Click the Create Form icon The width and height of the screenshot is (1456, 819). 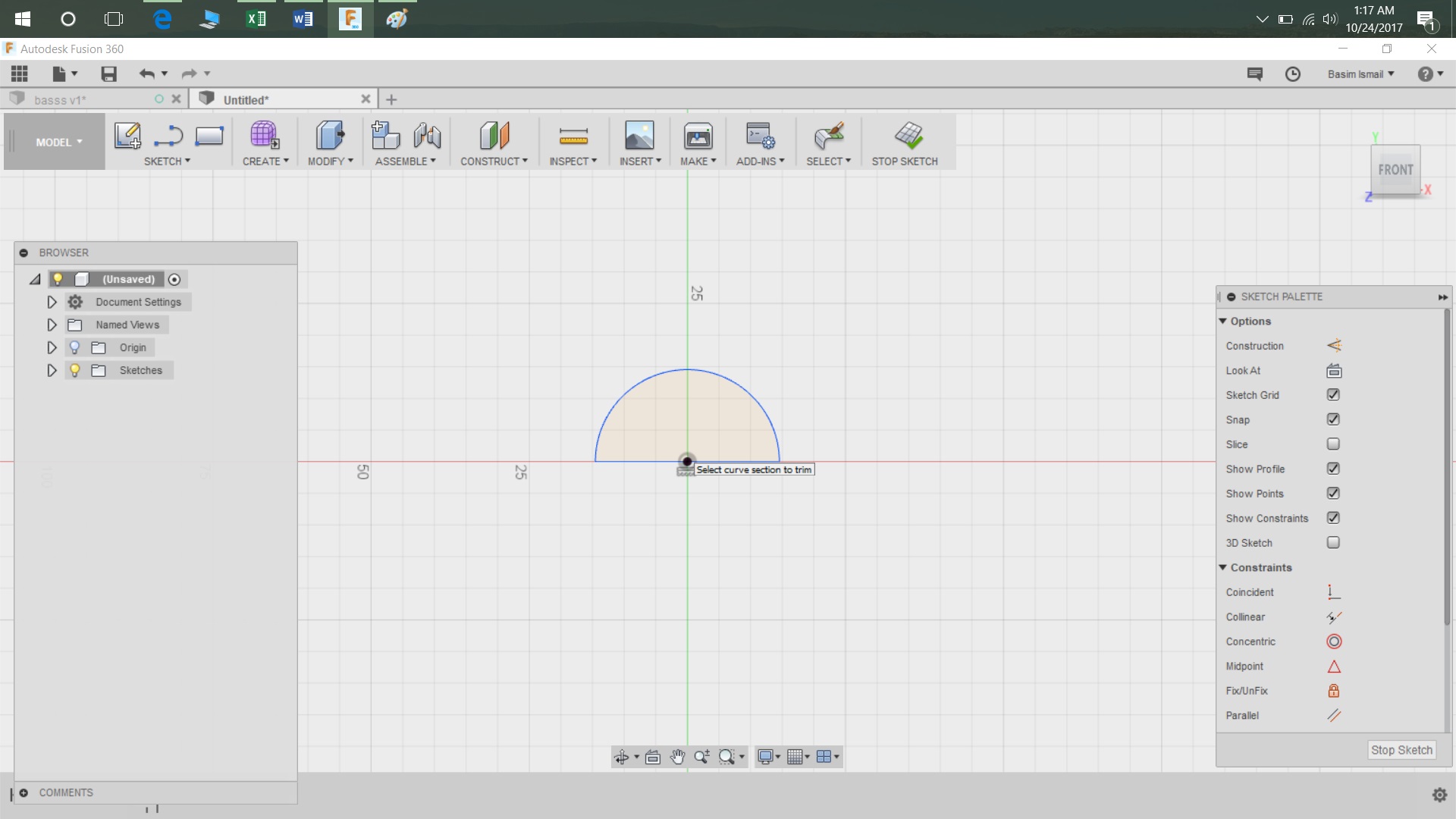tap(264, 136)
